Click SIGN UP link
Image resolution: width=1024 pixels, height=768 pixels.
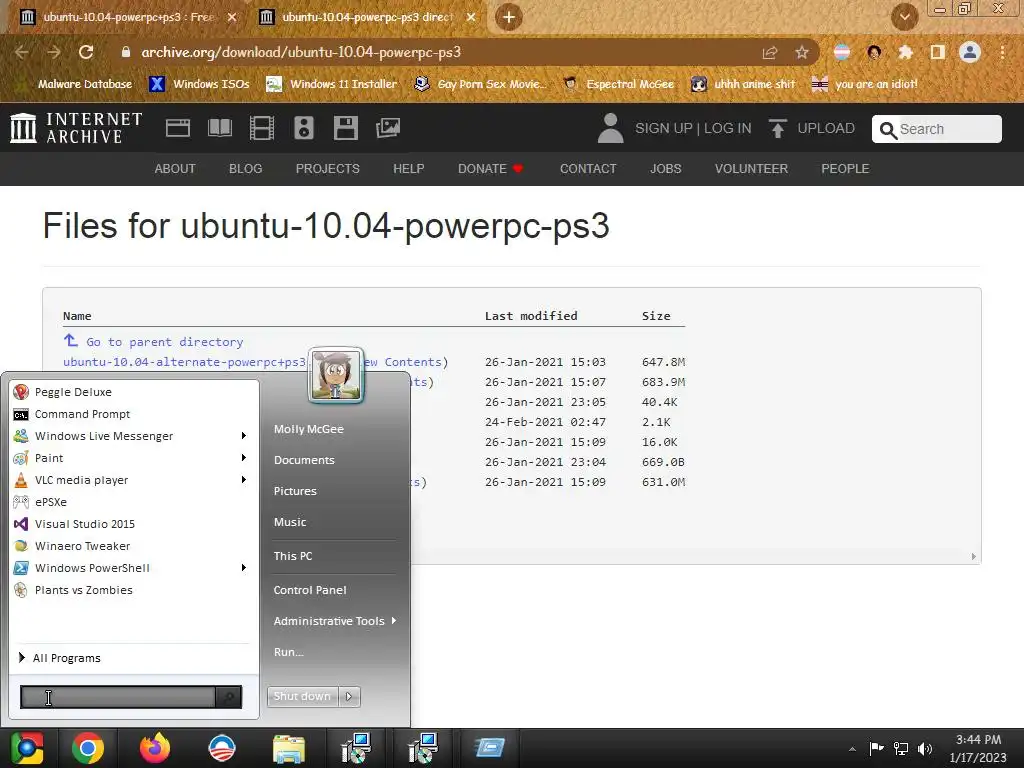664,128
